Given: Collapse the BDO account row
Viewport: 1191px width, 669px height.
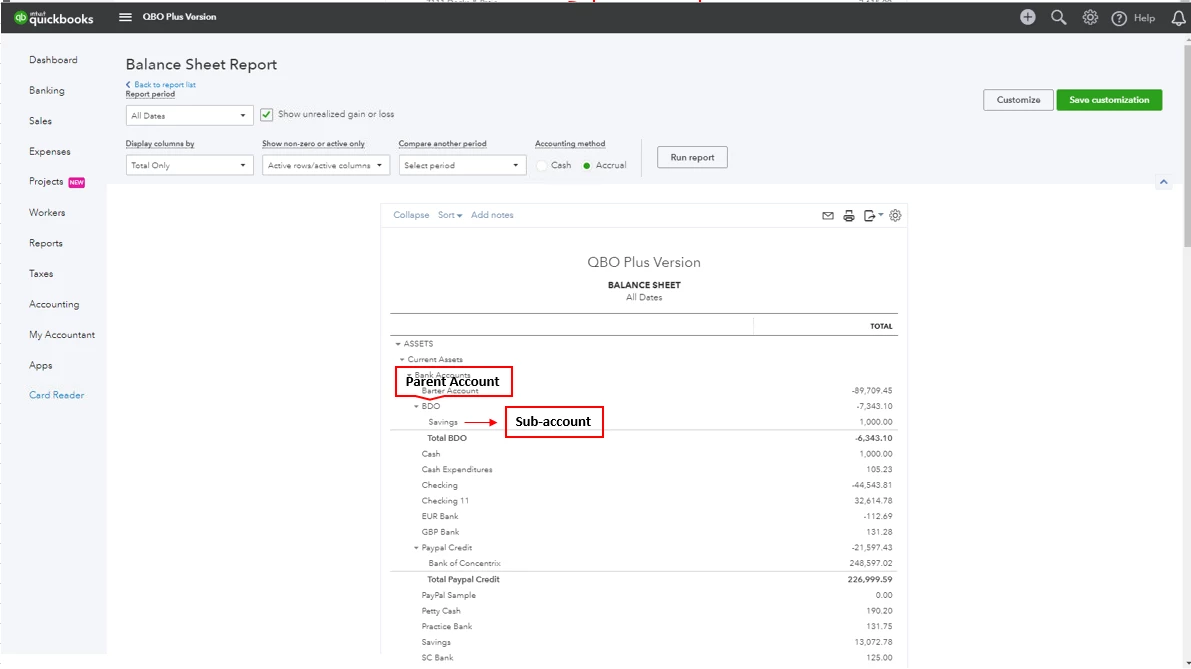Looking at the screenshot, I should click(416, 406).
